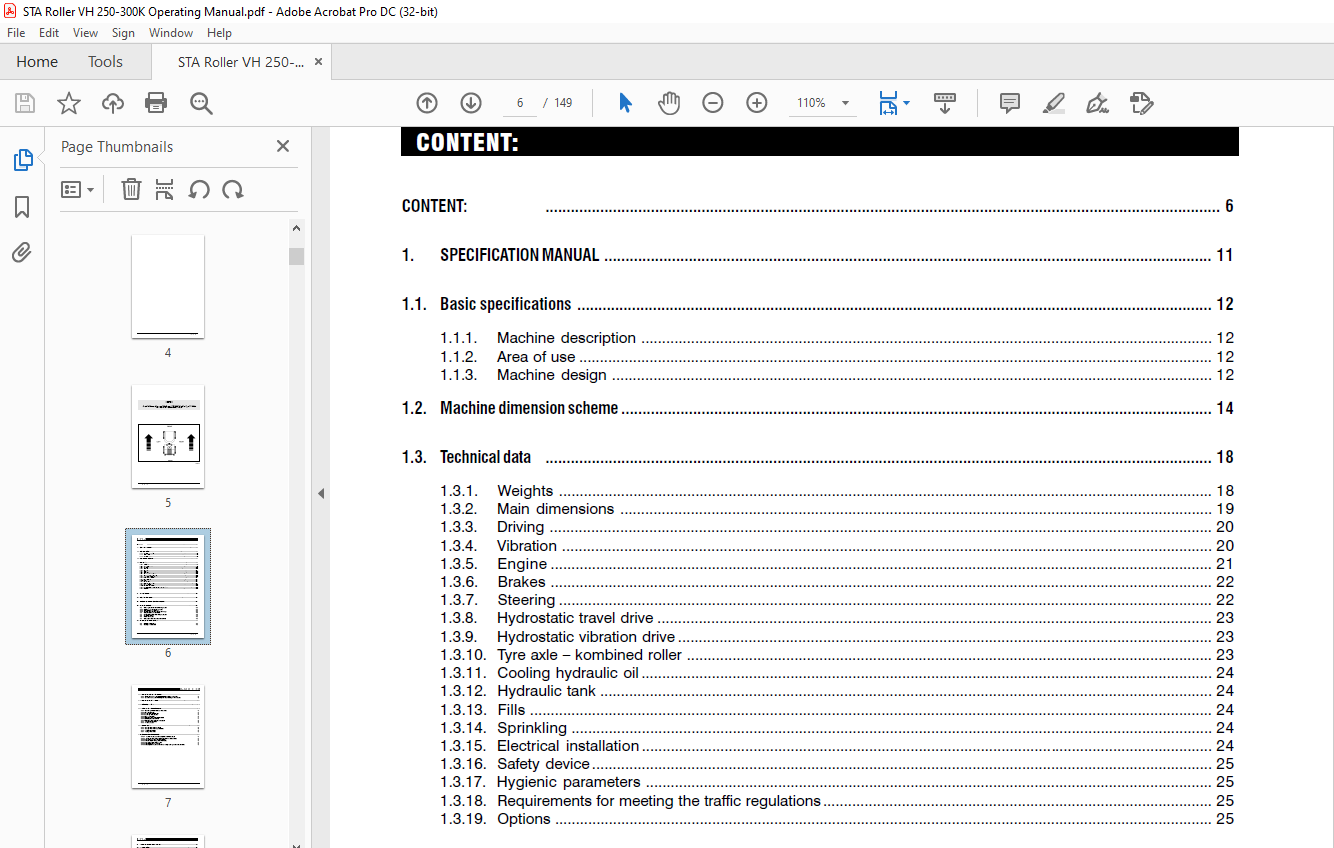1334x848 pixels.
Task: Select the STA Roller VH 250 tab
Action: pos(241,62)
